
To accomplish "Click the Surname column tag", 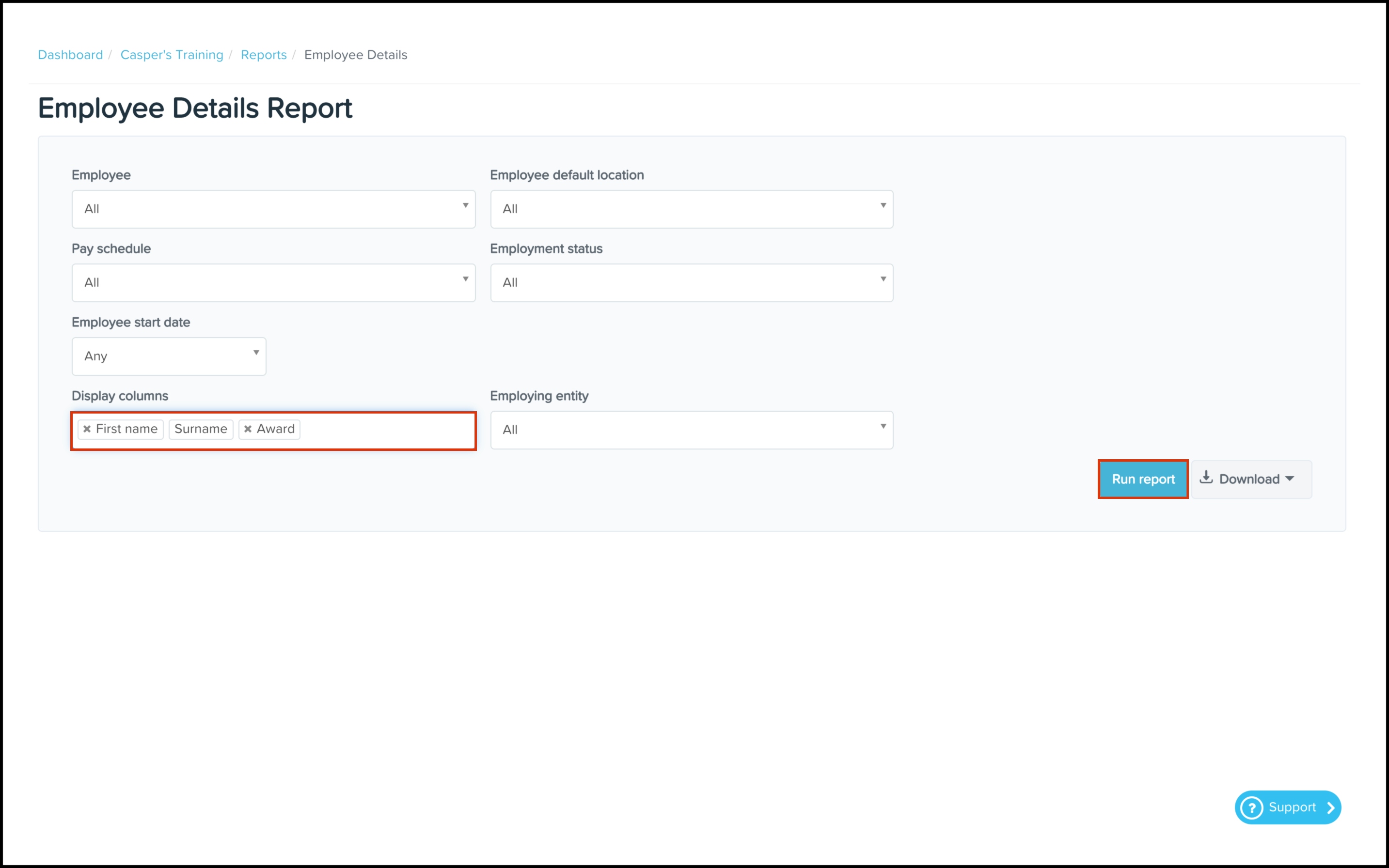I will [201, 429].
